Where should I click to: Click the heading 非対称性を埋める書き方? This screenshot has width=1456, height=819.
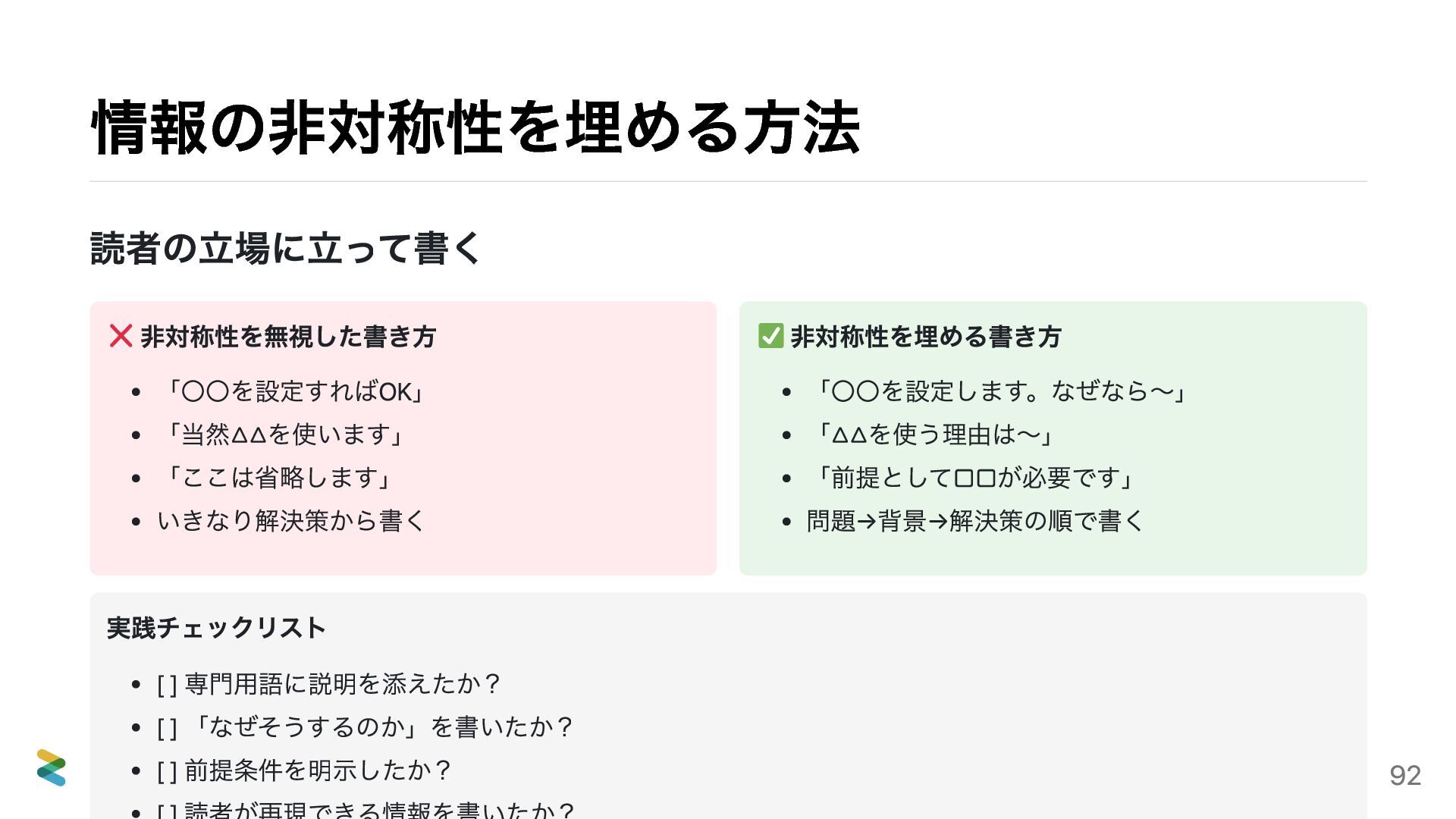pos(925,337)
